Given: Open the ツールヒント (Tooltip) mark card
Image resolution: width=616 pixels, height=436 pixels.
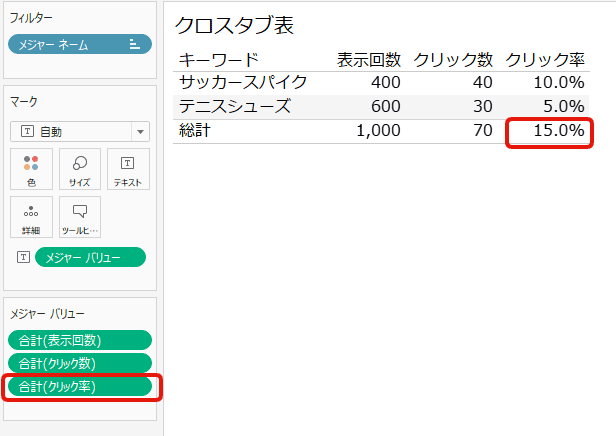Looking at the screenshot, I should [80, 217].
